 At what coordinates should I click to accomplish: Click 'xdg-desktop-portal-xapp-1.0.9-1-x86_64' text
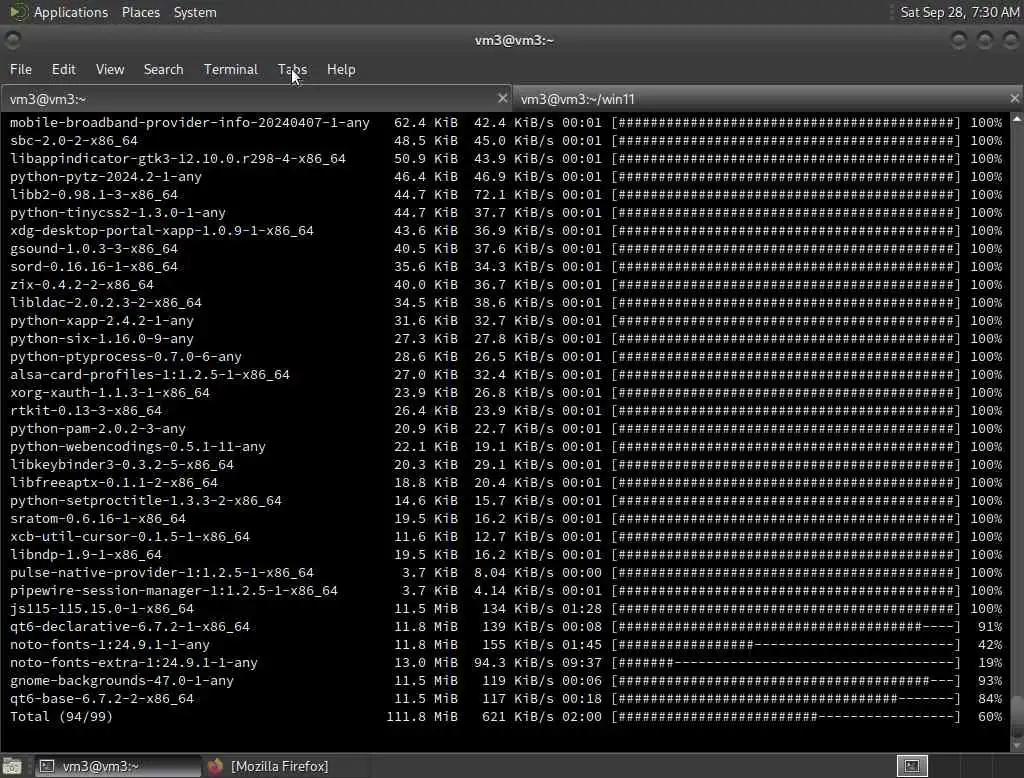pos(161,231)
